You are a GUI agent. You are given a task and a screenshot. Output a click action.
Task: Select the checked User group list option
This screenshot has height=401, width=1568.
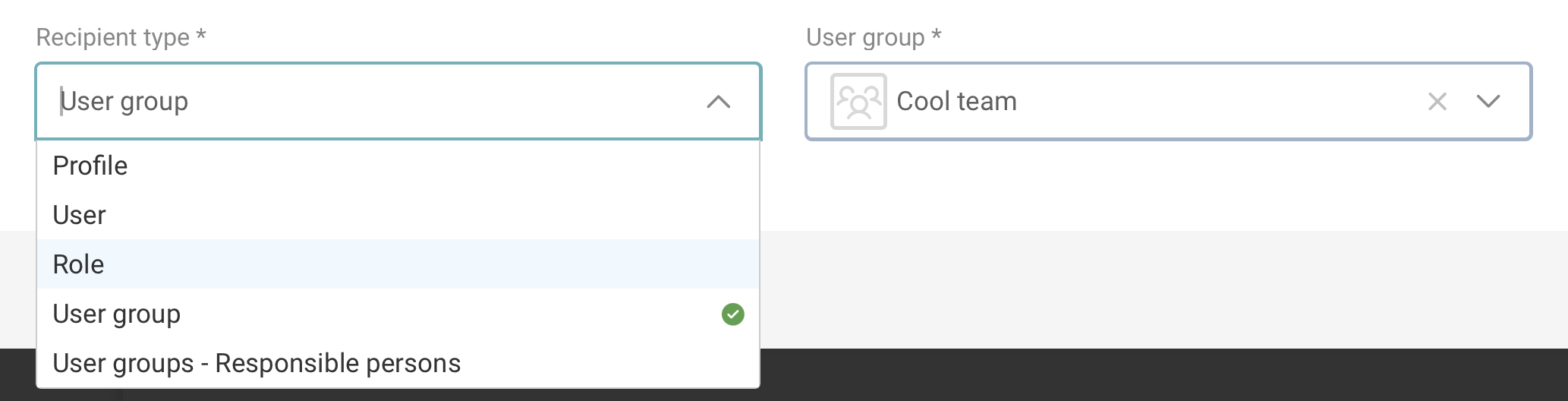(x=117, y=314)
